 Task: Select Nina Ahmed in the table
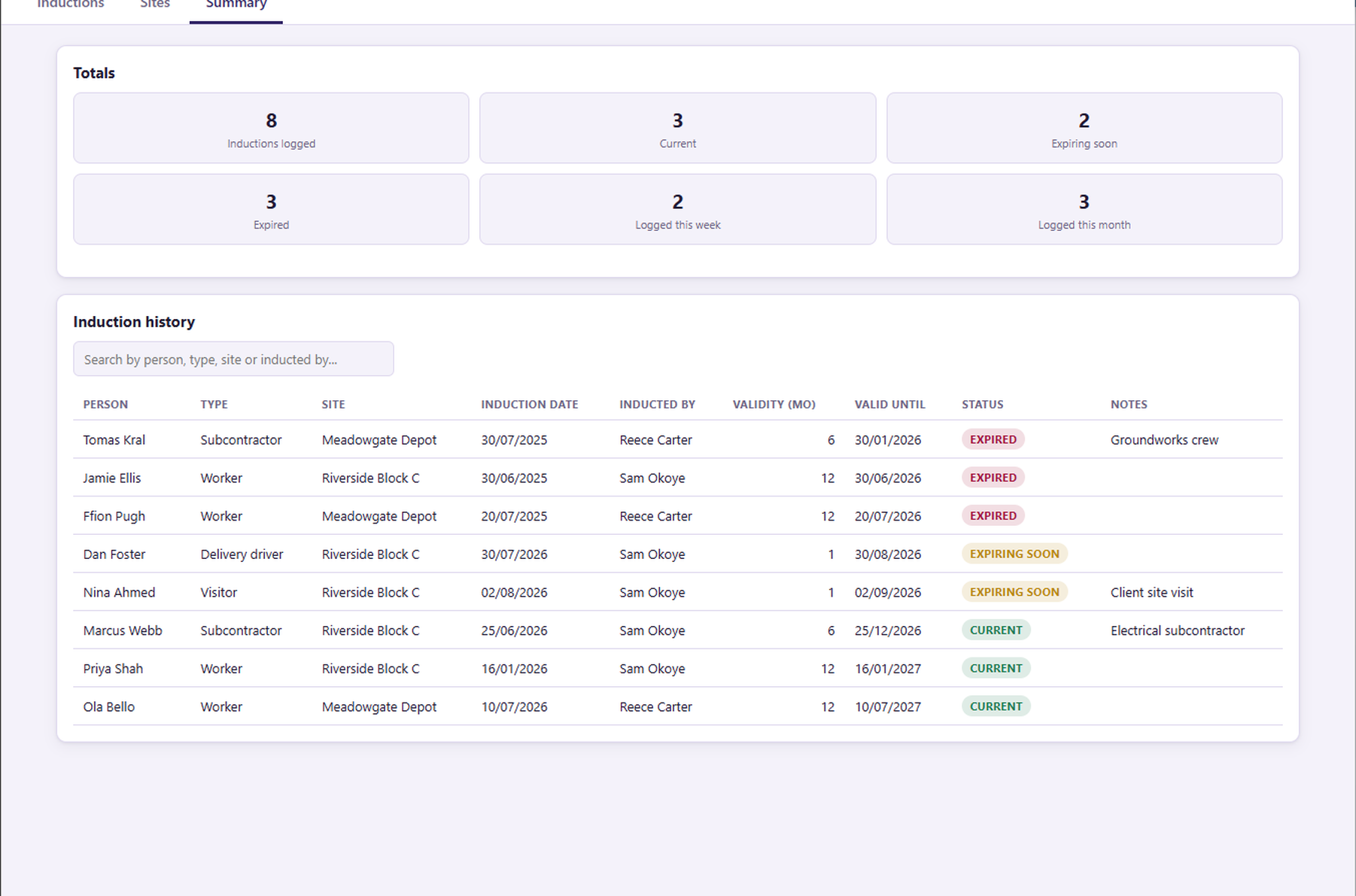(x=119, y=592)
